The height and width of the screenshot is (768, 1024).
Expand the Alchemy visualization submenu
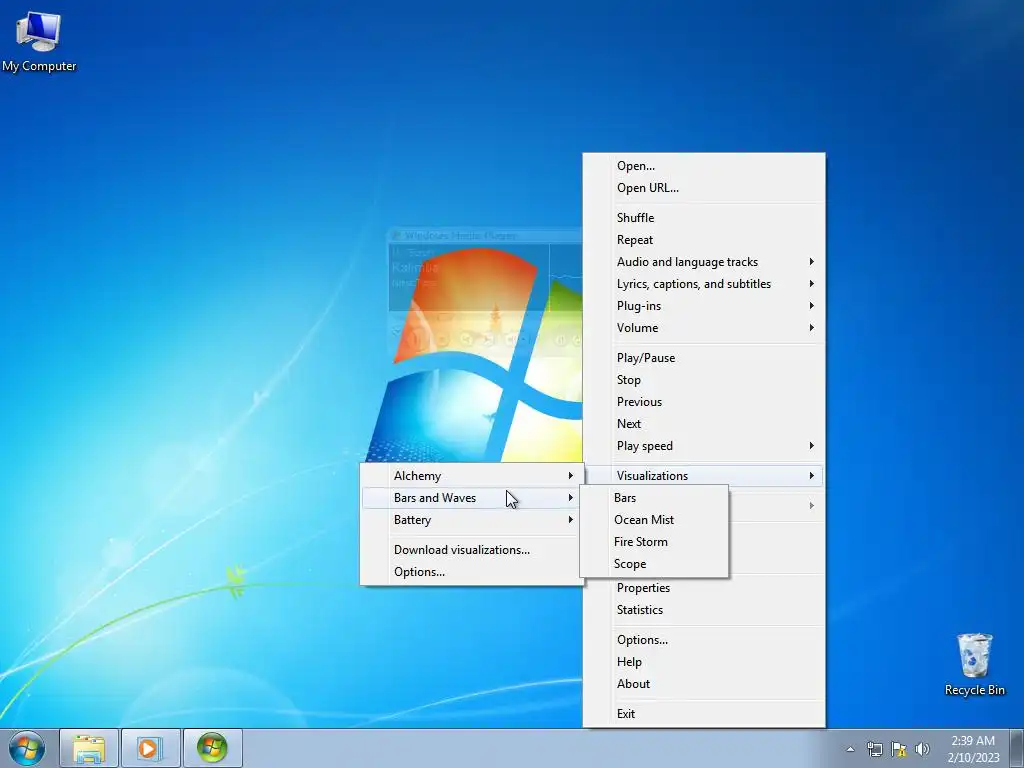tap(472, 476)
